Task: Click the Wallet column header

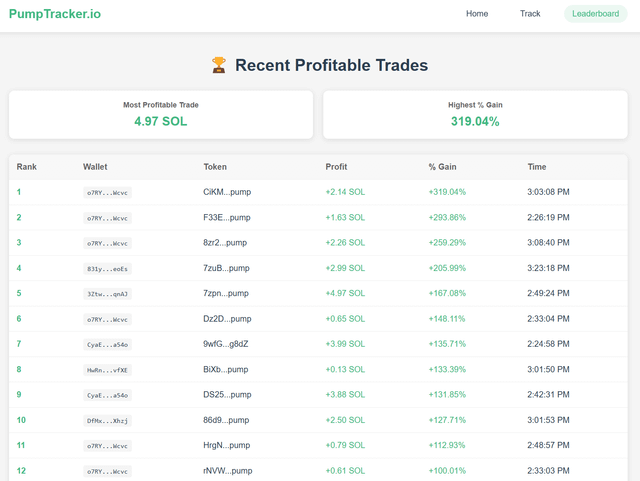Action: pos(95,167)
